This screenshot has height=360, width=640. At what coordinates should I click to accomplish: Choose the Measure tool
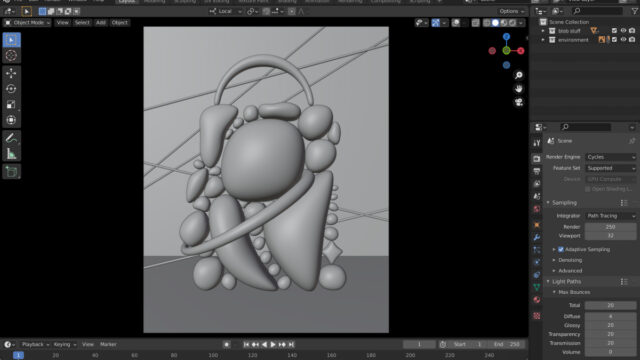(11, 154)
